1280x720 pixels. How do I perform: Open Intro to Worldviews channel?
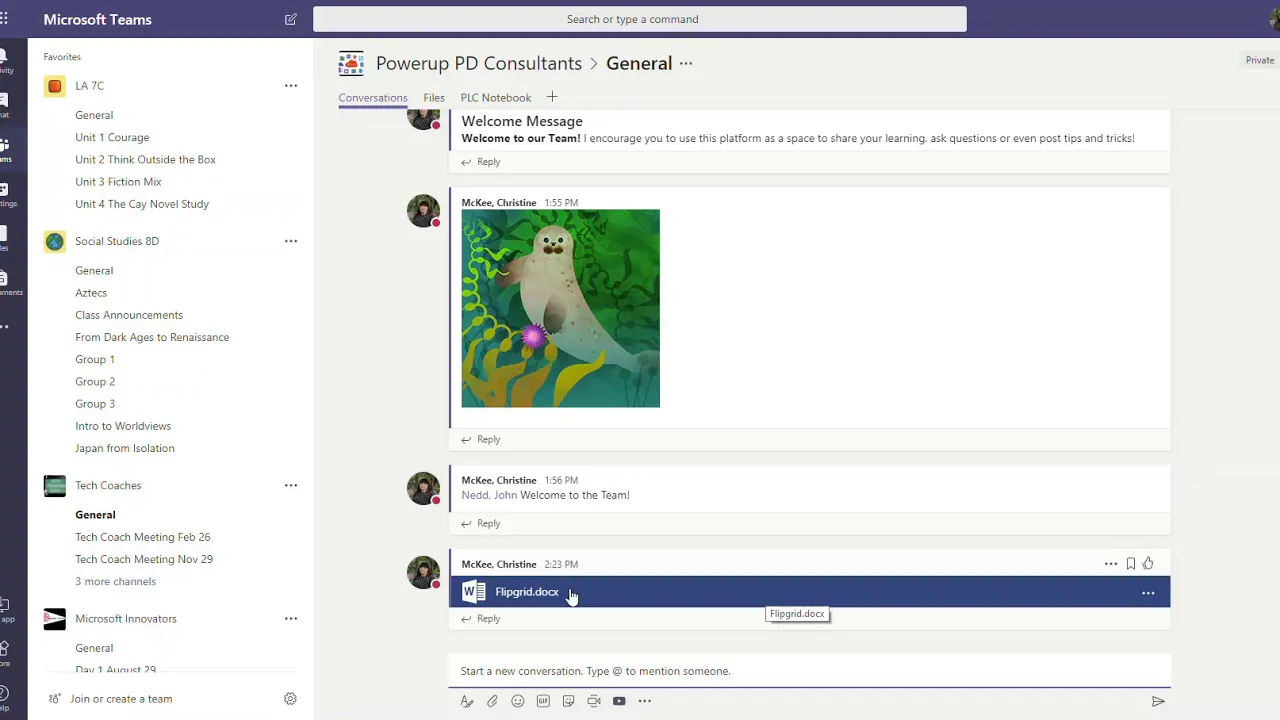coord(123,426)
